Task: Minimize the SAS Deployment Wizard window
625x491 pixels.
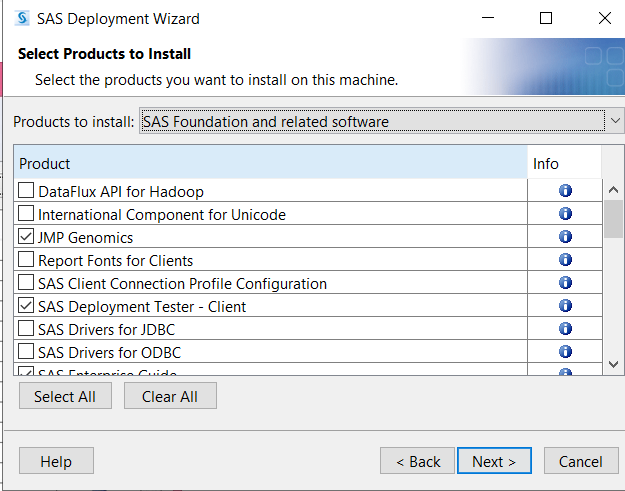Action: tap(488, 18)
